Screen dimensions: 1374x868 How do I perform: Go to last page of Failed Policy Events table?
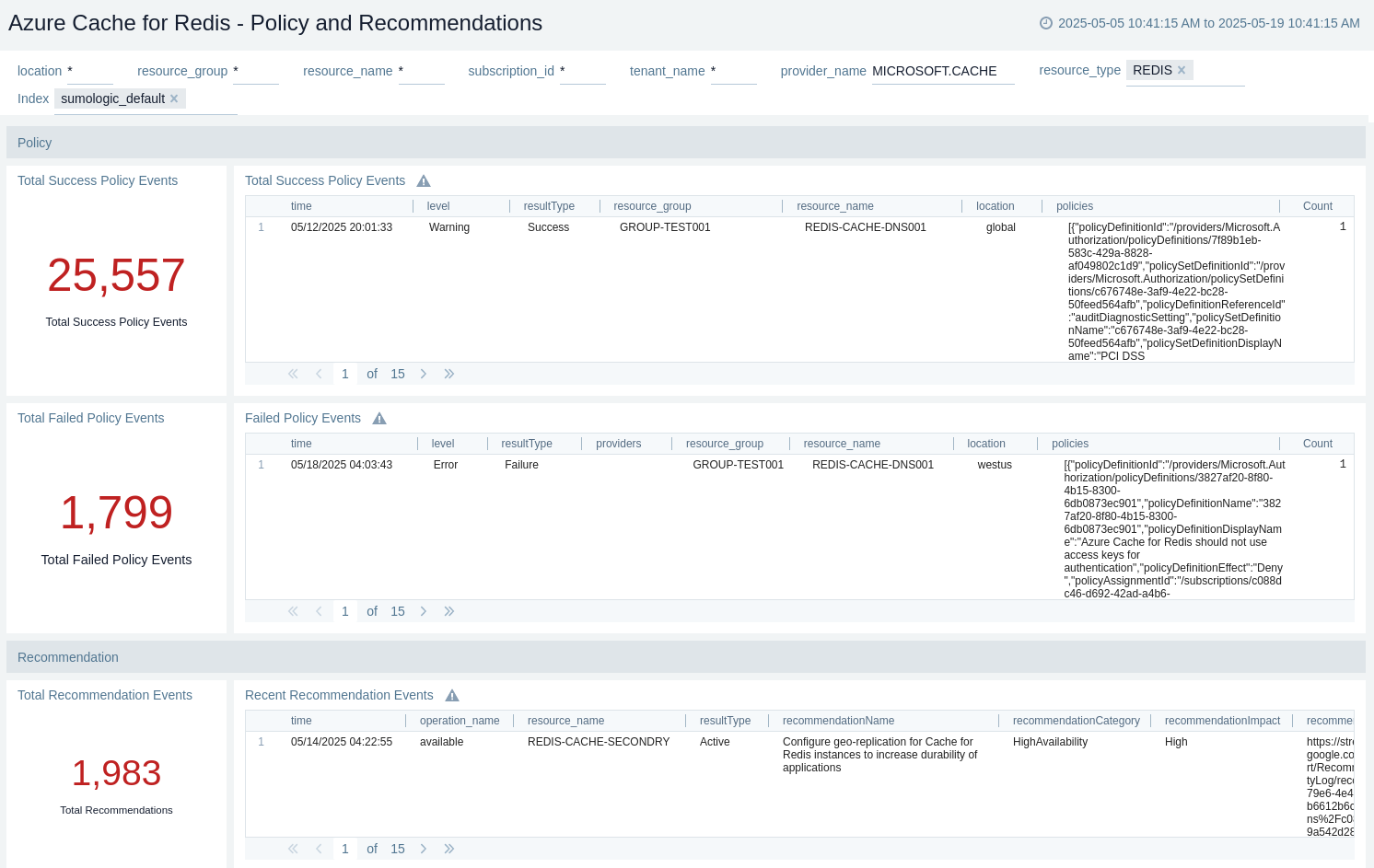point(449,611)
